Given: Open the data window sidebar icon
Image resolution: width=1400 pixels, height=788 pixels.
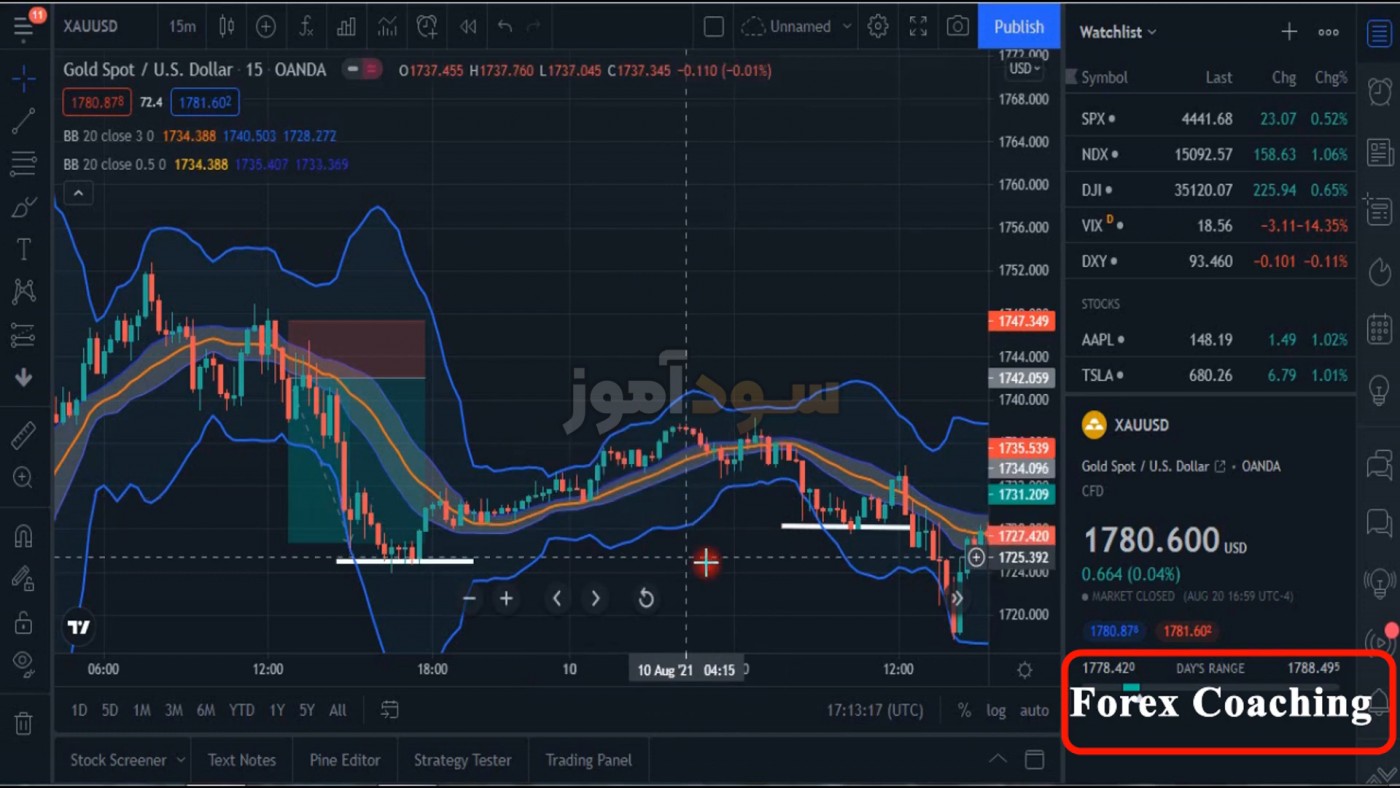Looking at the screenshot, I should tap(1380, 211).
